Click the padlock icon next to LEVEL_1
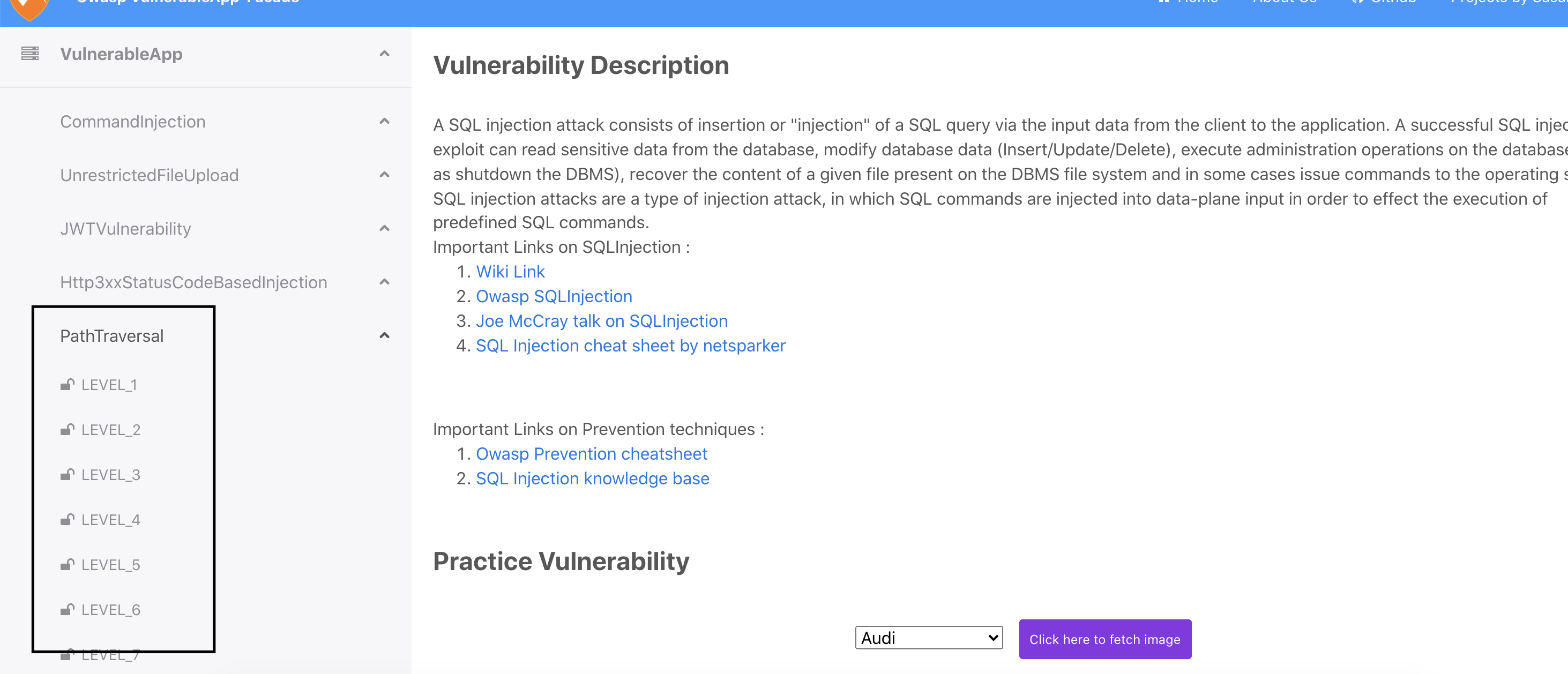 tap(68, 384)
